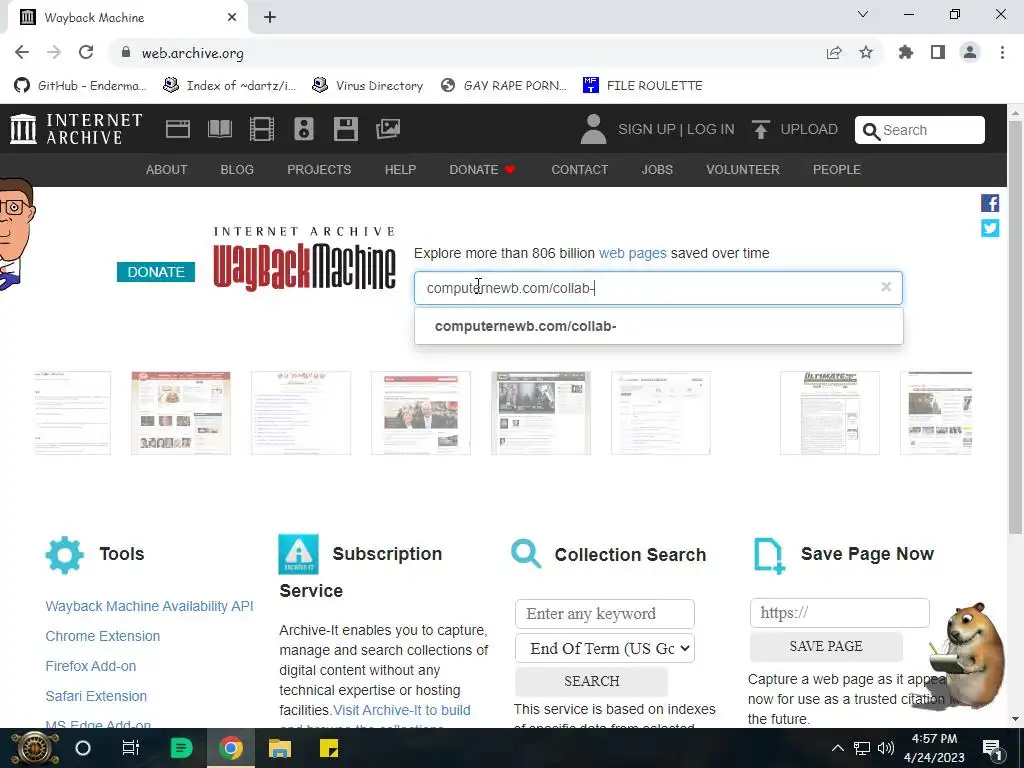Open Chrome from the taskbar

pos(231,748)
